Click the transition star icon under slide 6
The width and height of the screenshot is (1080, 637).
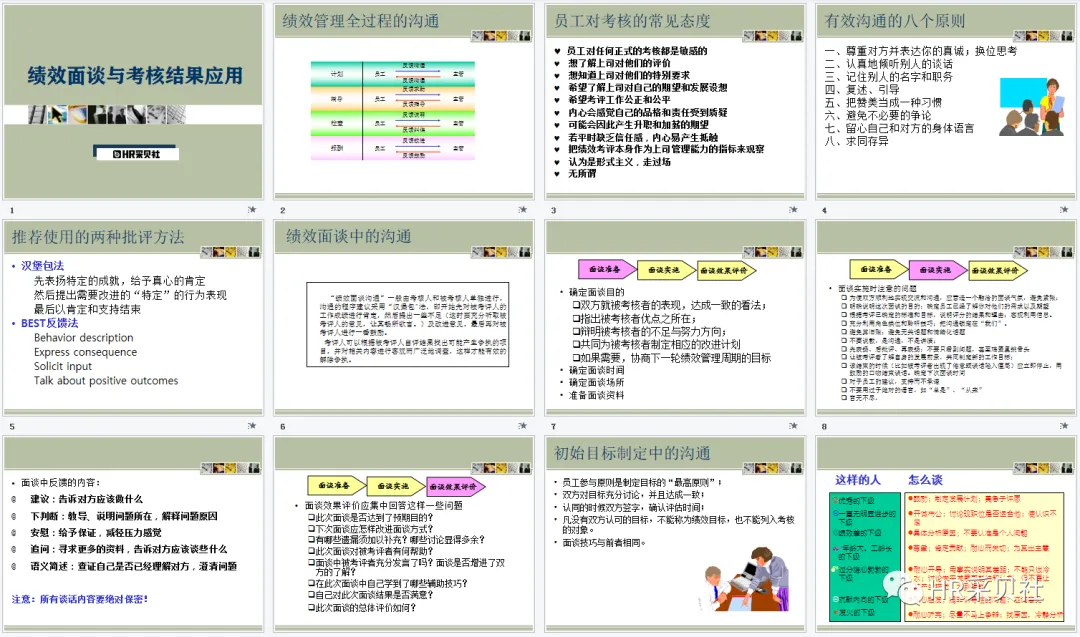point(523,426)
